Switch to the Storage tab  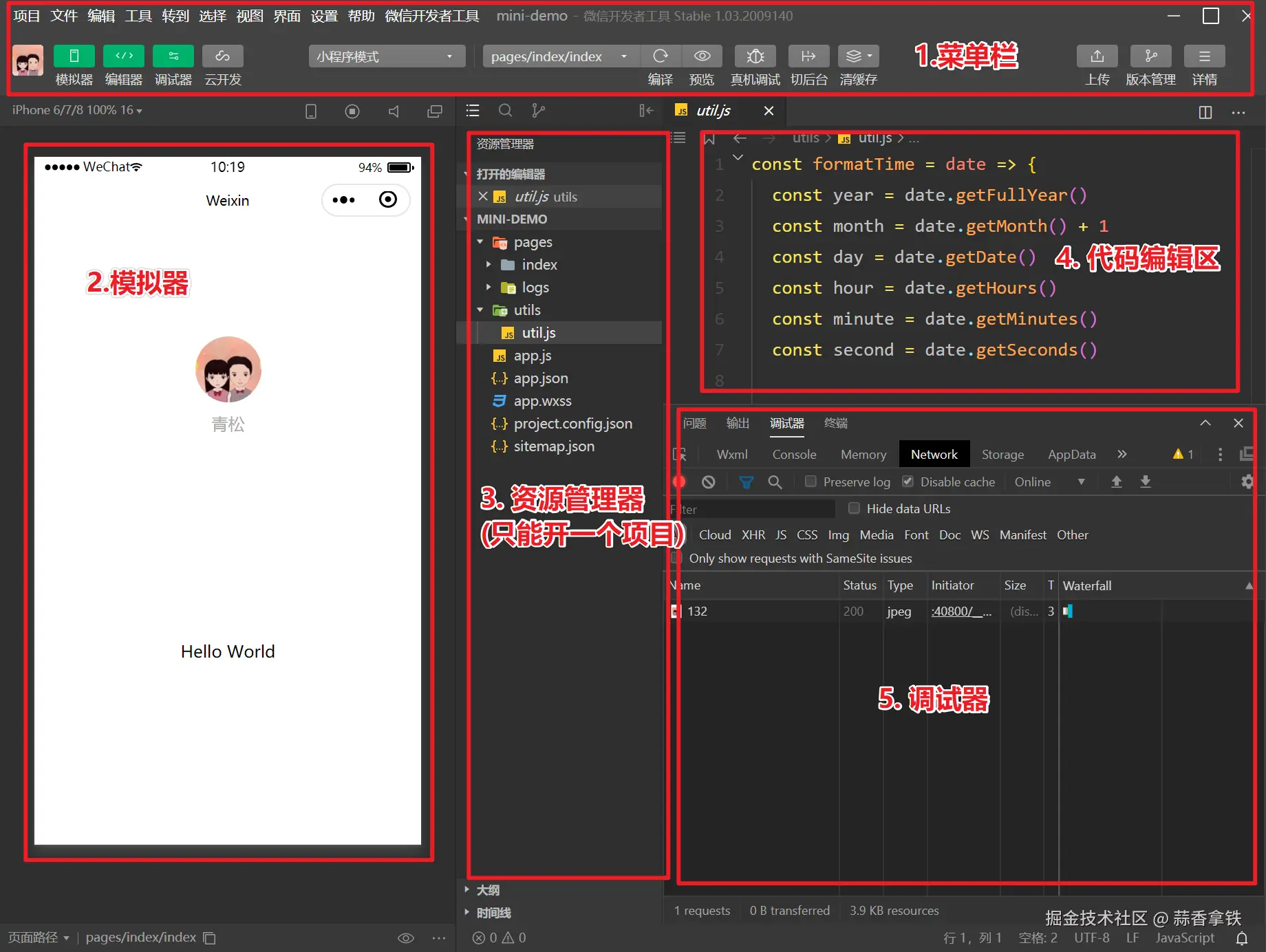click(x=1002, y=455)
